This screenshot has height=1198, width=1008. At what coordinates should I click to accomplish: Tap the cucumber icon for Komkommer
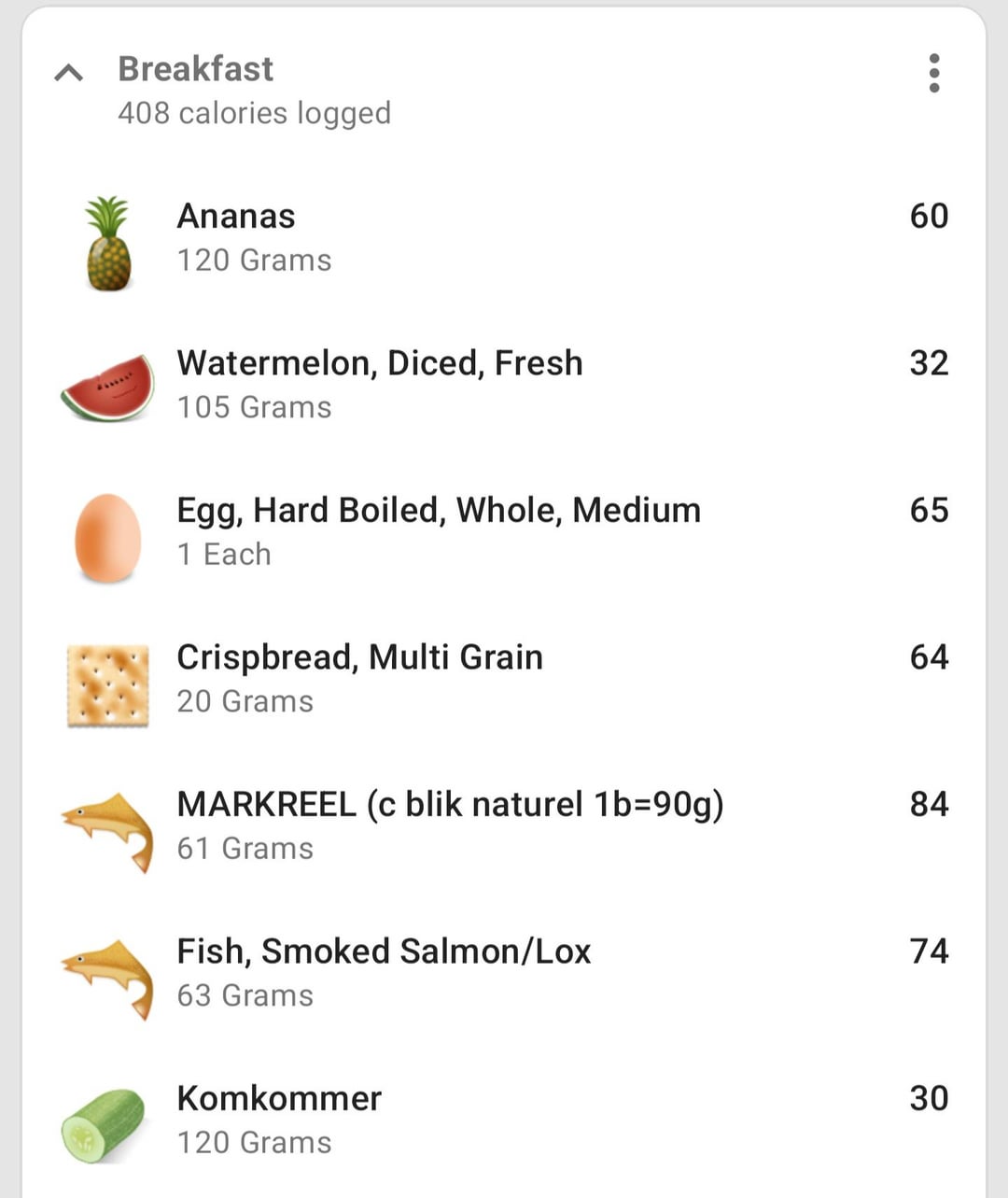point(105,1126)
